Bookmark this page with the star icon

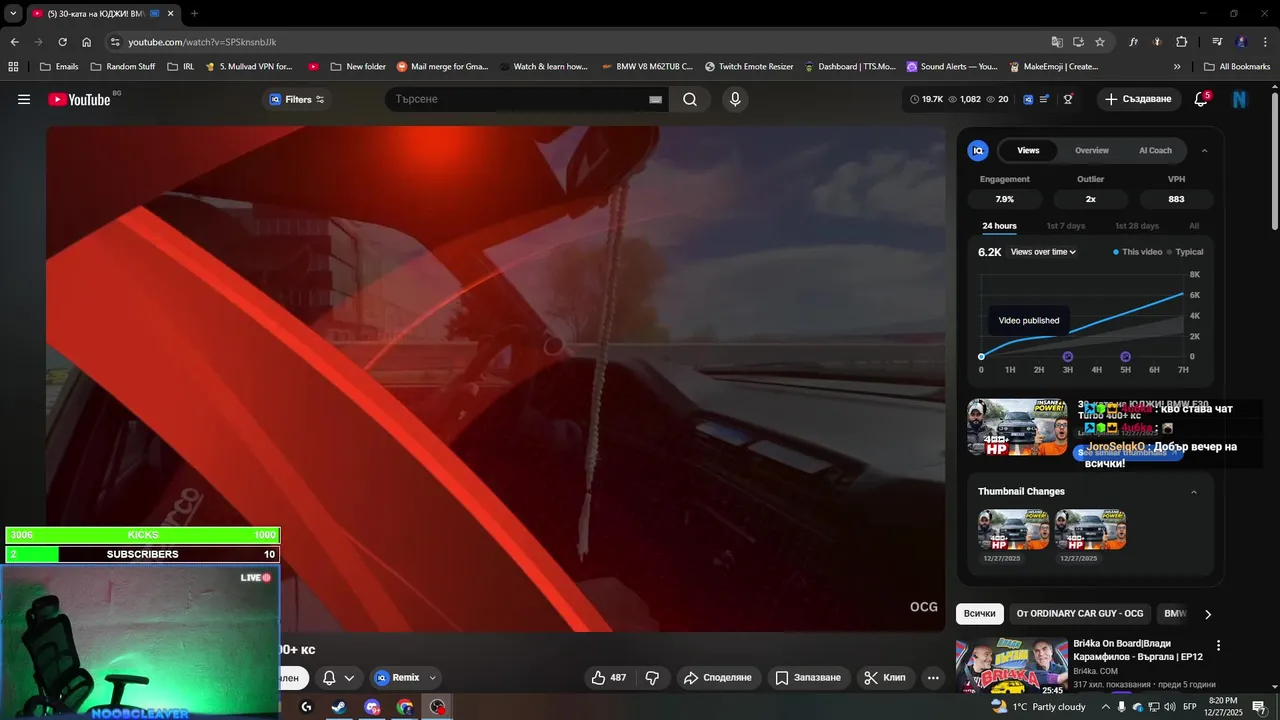pyautogui.click(x=1100, y=42)
